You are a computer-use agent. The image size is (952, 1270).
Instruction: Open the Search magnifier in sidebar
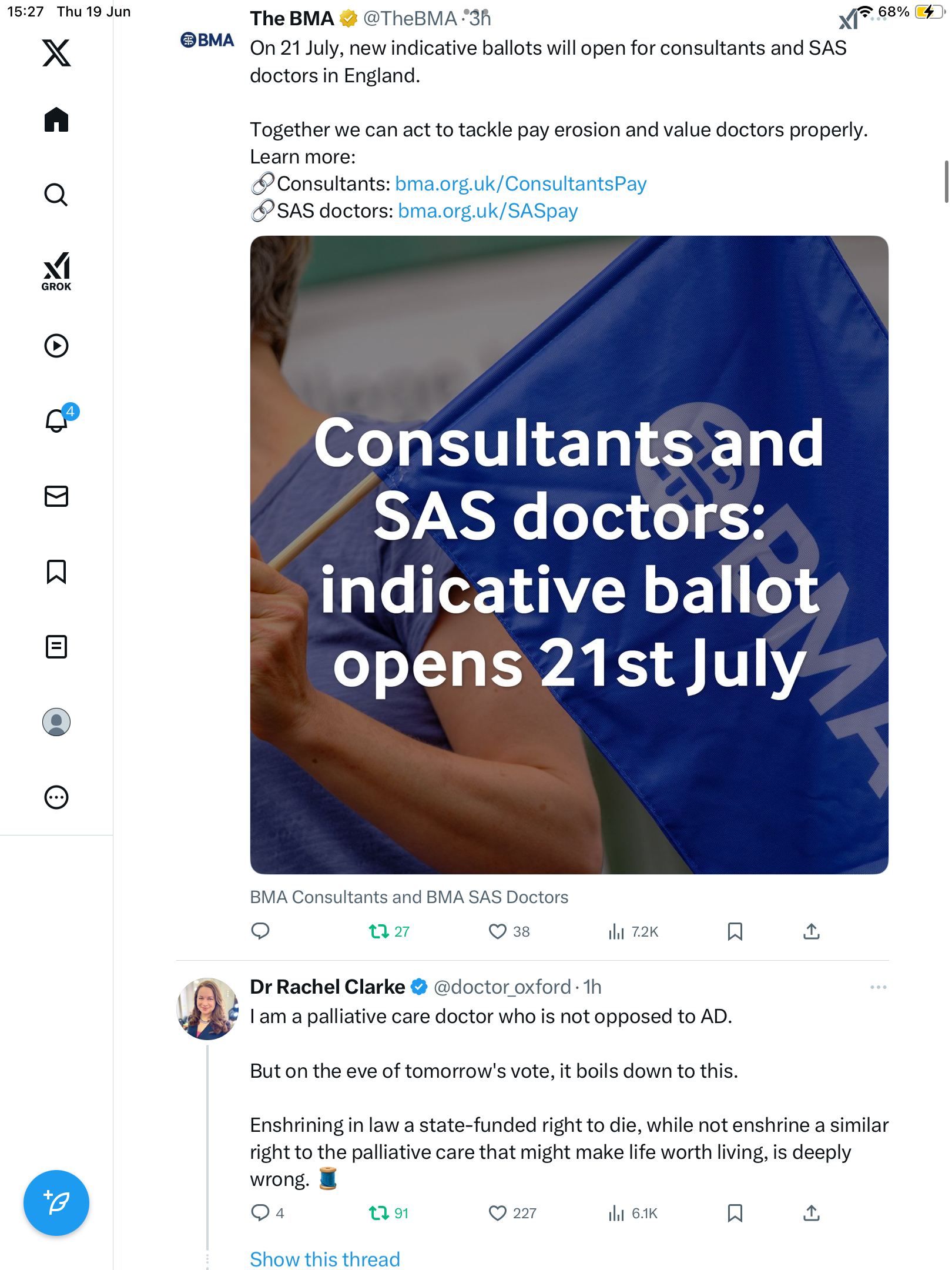tap(56, 195)
